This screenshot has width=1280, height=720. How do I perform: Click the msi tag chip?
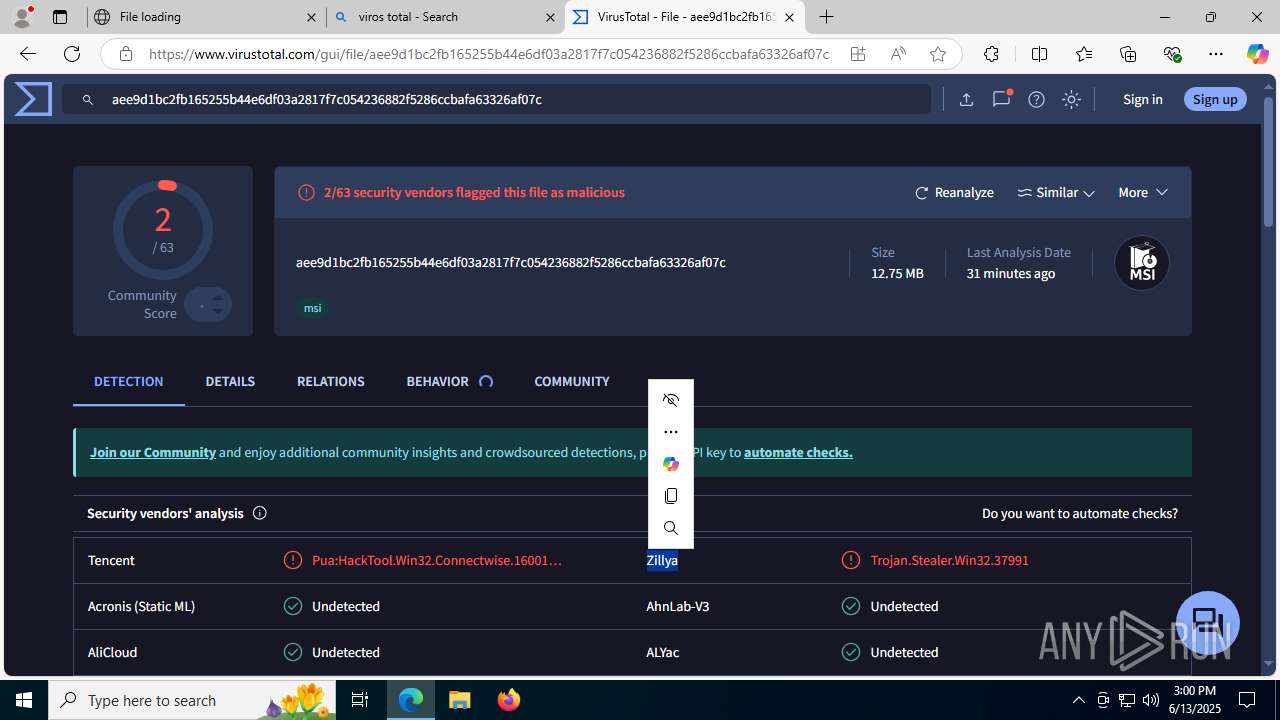pos(313,308)
